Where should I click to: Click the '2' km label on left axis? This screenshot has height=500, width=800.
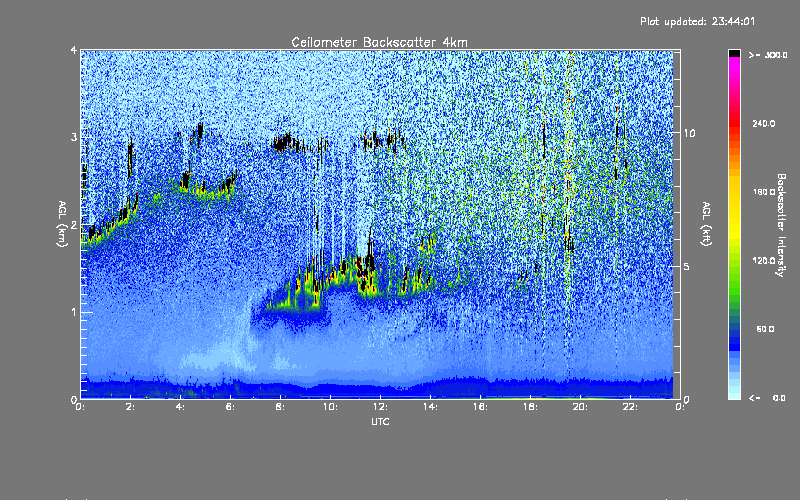tap(74, 225)
